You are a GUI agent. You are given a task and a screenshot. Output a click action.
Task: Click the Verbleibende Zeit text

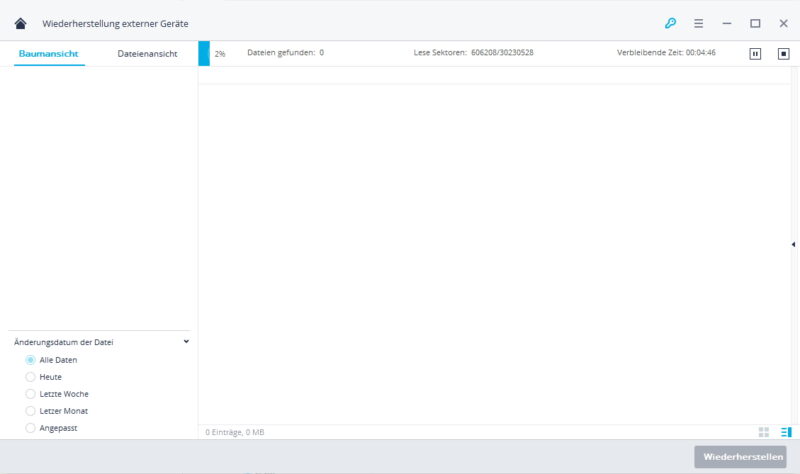(x=666, y=53)
